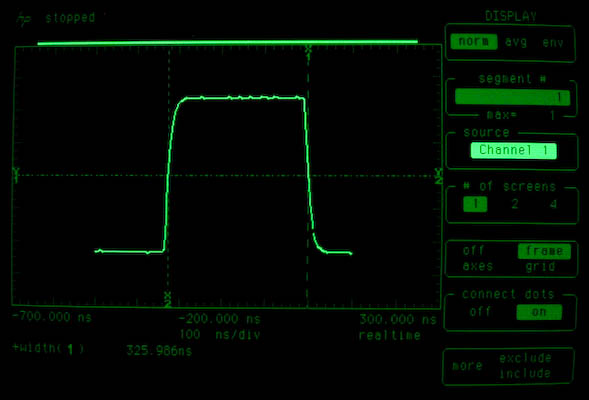Turn connect dots on
The height and width of the screenshot is (400, 589).
(x=539, y=312)
